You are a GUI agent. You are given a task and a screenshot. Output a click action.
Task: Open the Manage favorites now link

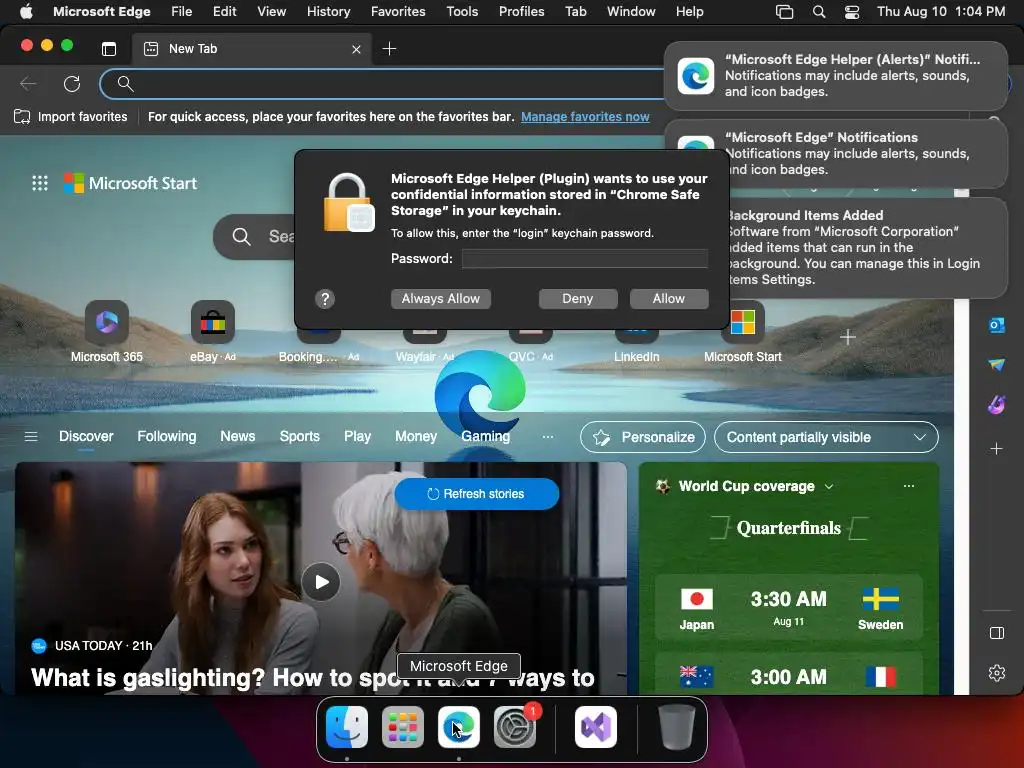pos(585,117)
